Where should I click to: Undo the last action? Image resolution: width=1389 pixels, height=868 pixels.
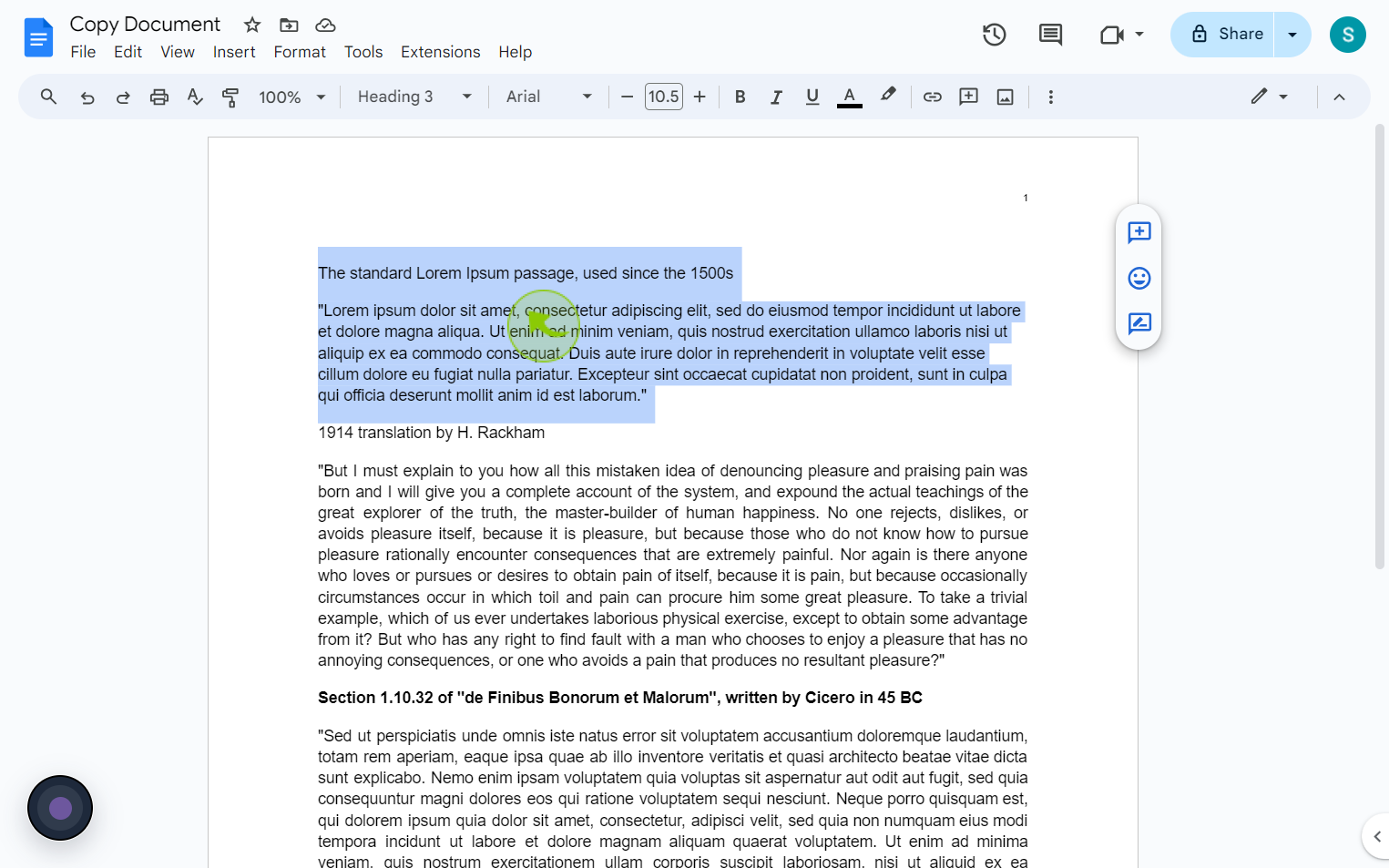tap(87, 97)
